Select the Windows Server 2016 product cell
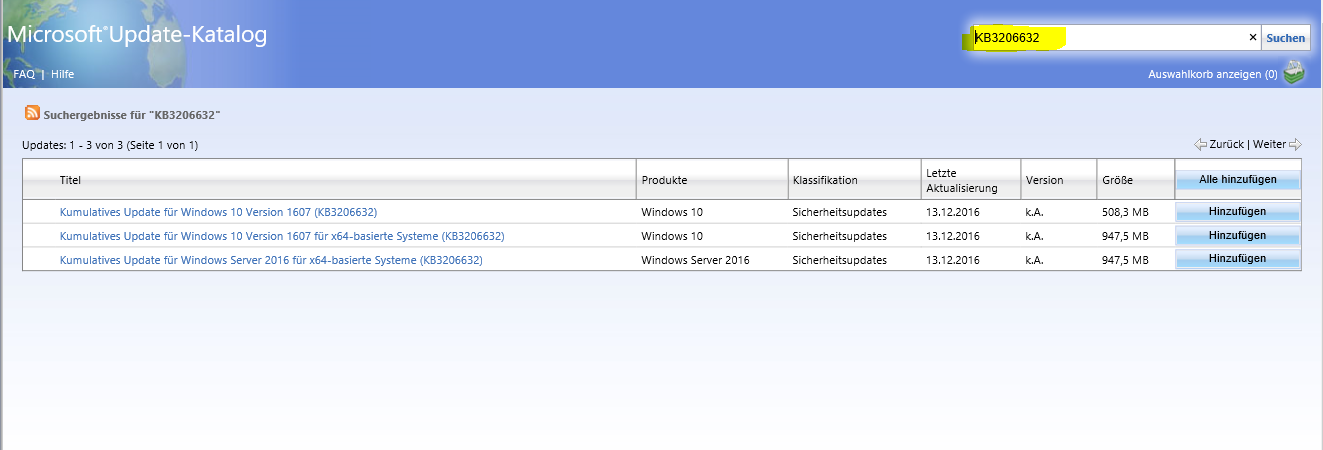This screenshot has height=450, width=1323. (x=695, y=260)
